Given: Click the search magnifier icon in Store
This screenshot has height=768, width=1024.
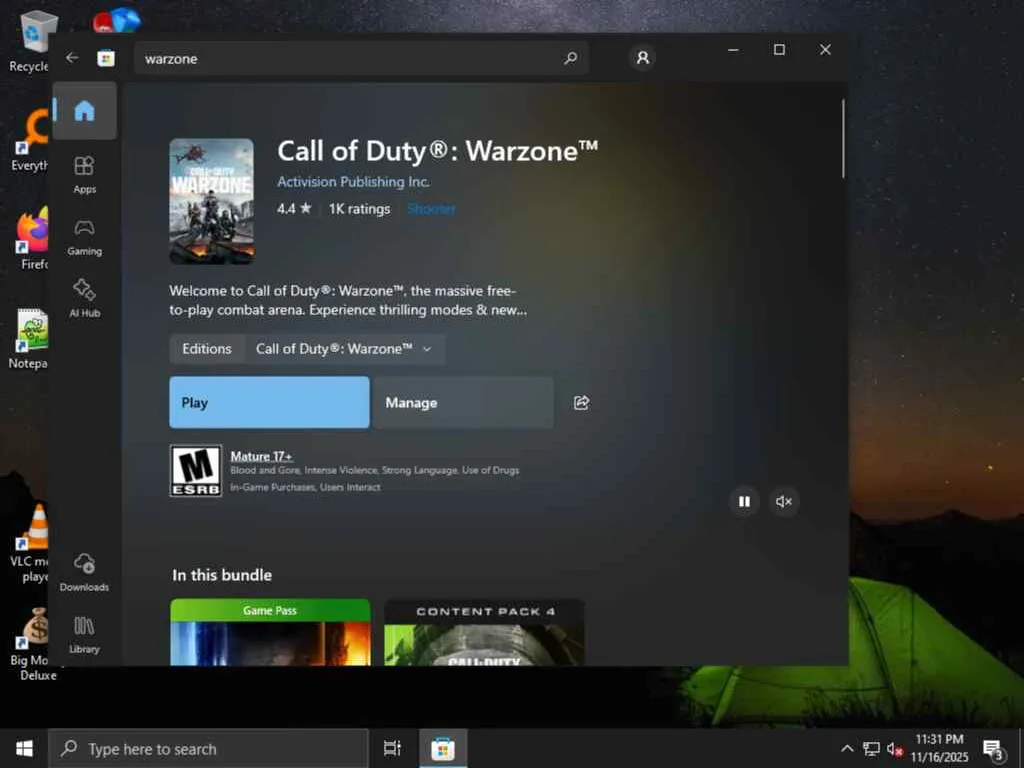Looking at the screenshot, I should (x=570, y=58).
